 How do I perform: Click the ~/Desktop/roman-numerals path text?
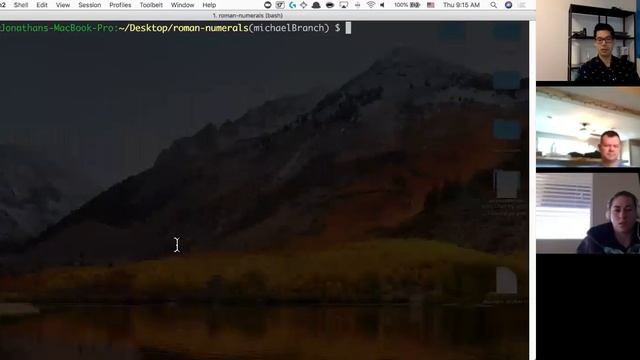pyautogui.click(x=184, y=28)
